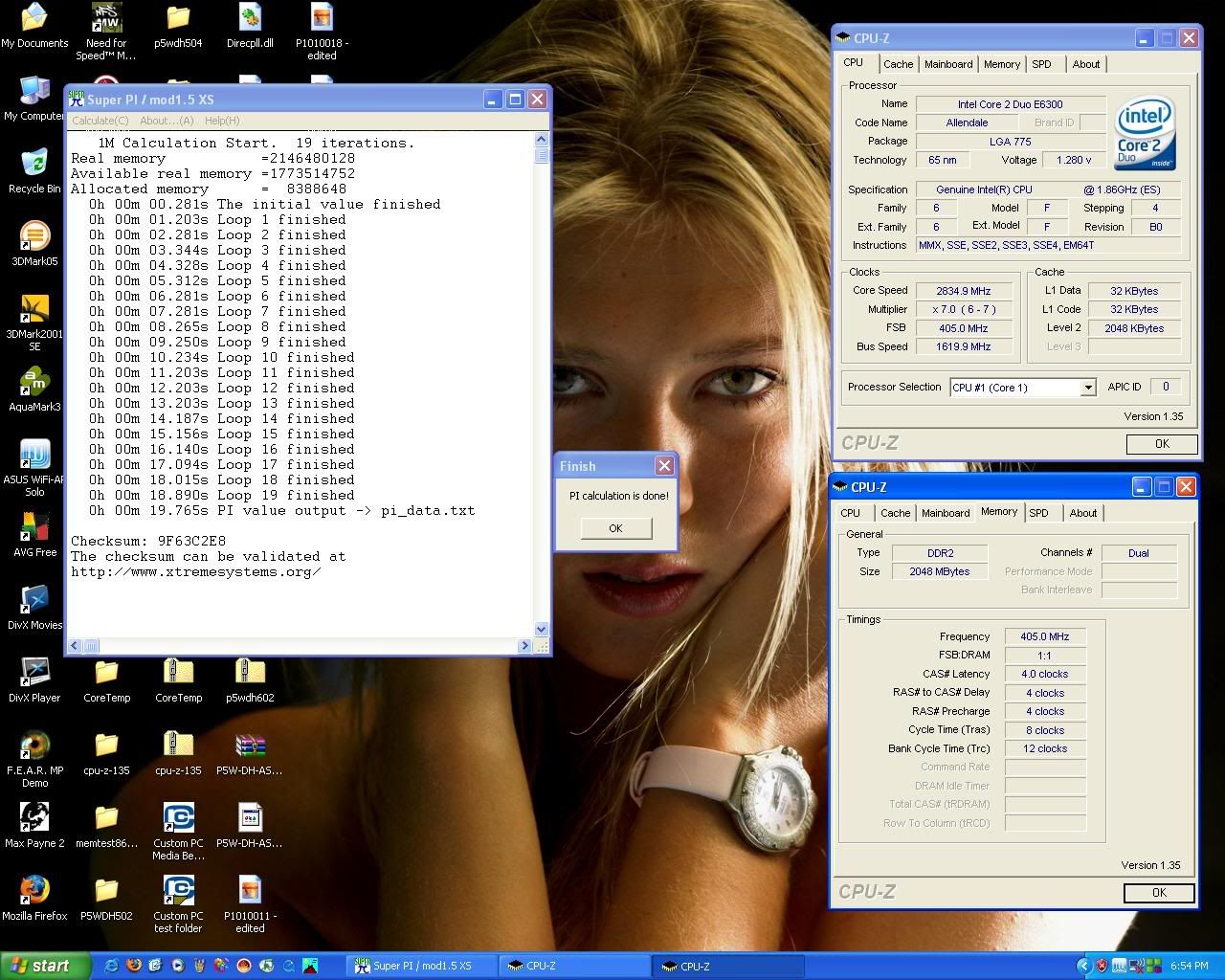The image size is (1225, 980).
Task: Open the Calculate(C) menu in Super PI
Action: (x=100, y=121)
